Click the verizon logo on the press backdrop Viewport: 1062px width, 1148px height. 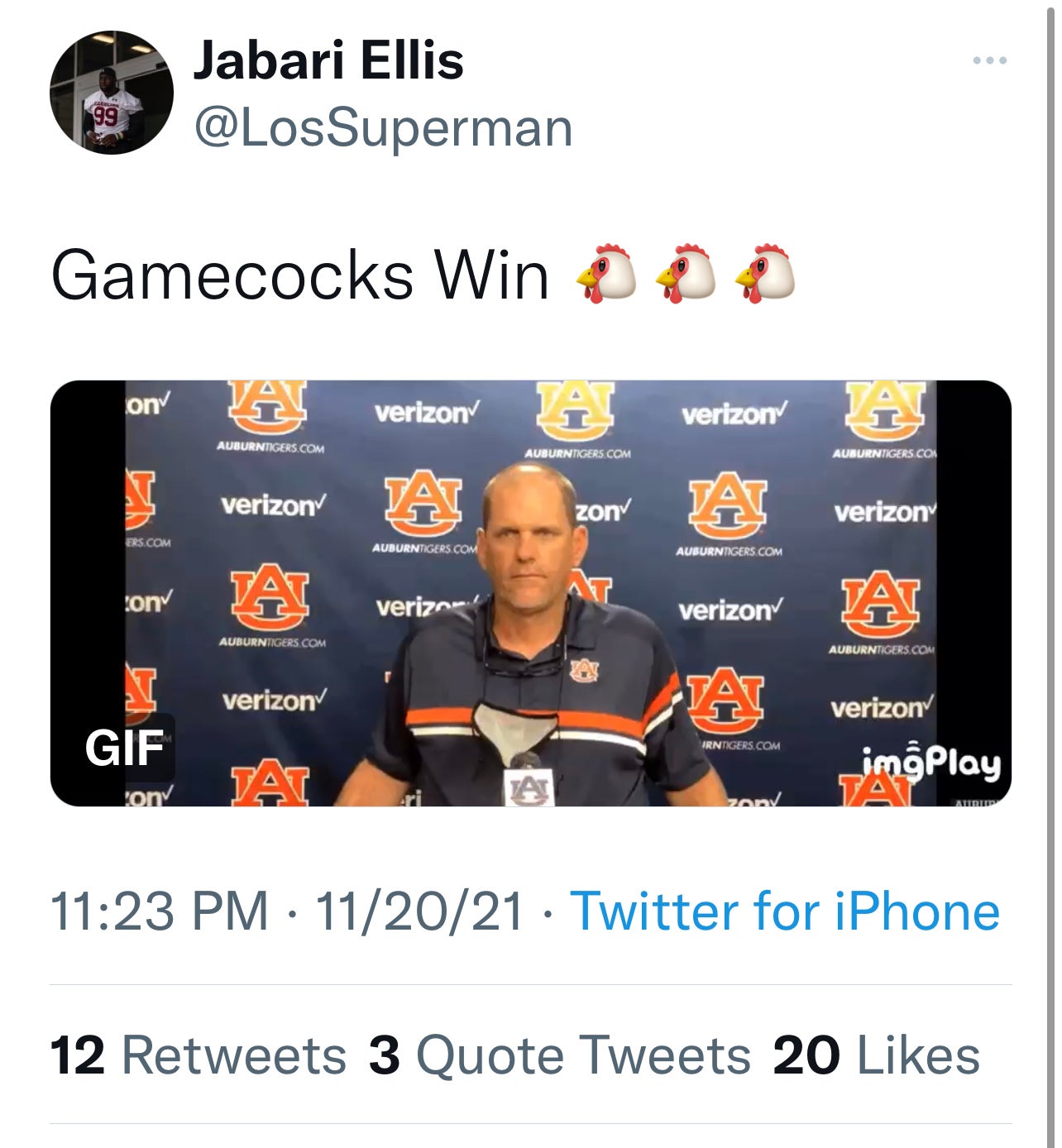(x=424, y=410)
